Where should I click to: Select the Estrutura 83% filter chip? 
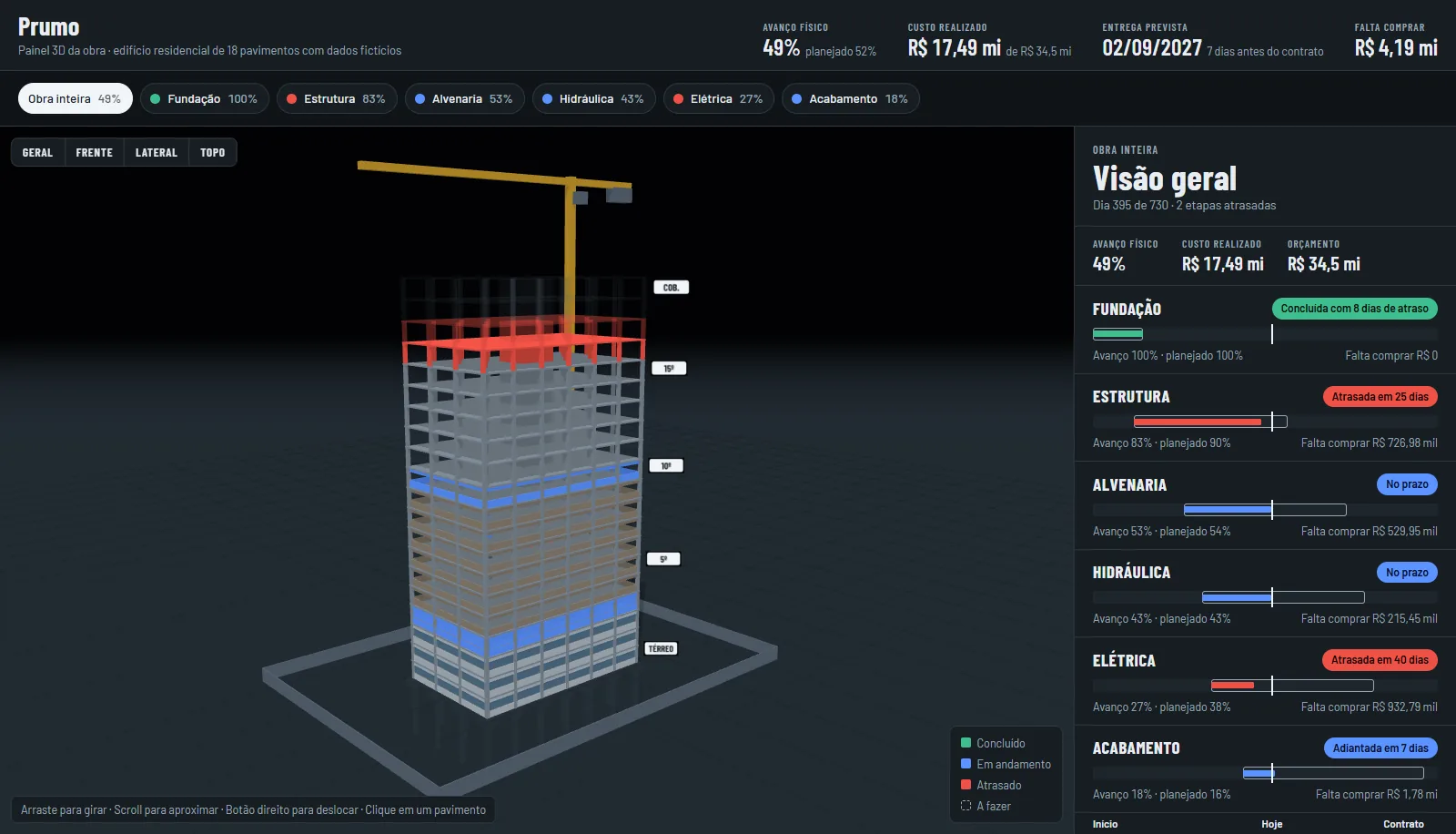point(337,98)
